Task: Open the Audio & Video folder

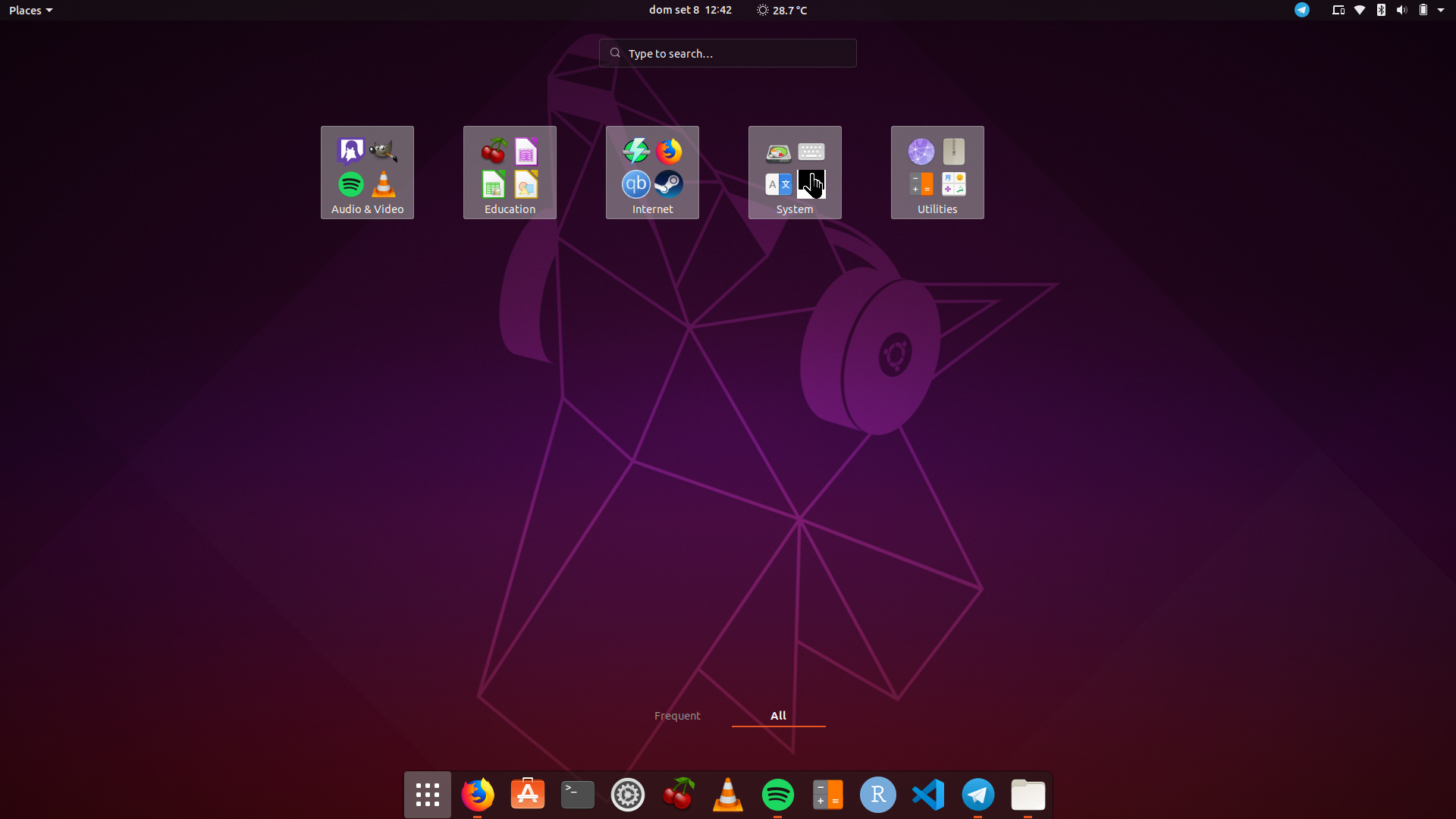Action: 367,172
